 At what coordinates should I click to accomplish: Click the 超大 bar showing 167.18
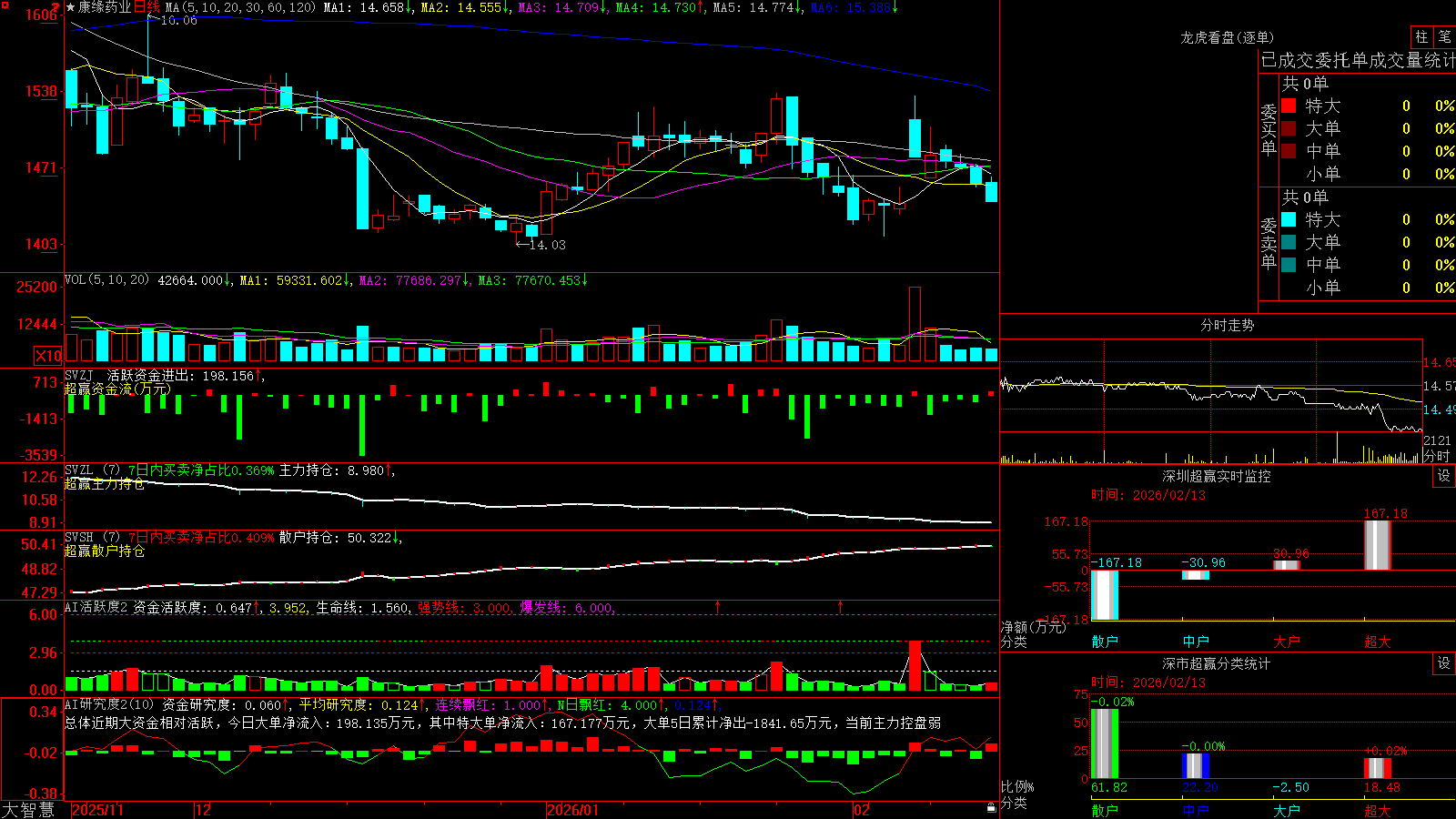point(1378,545)
